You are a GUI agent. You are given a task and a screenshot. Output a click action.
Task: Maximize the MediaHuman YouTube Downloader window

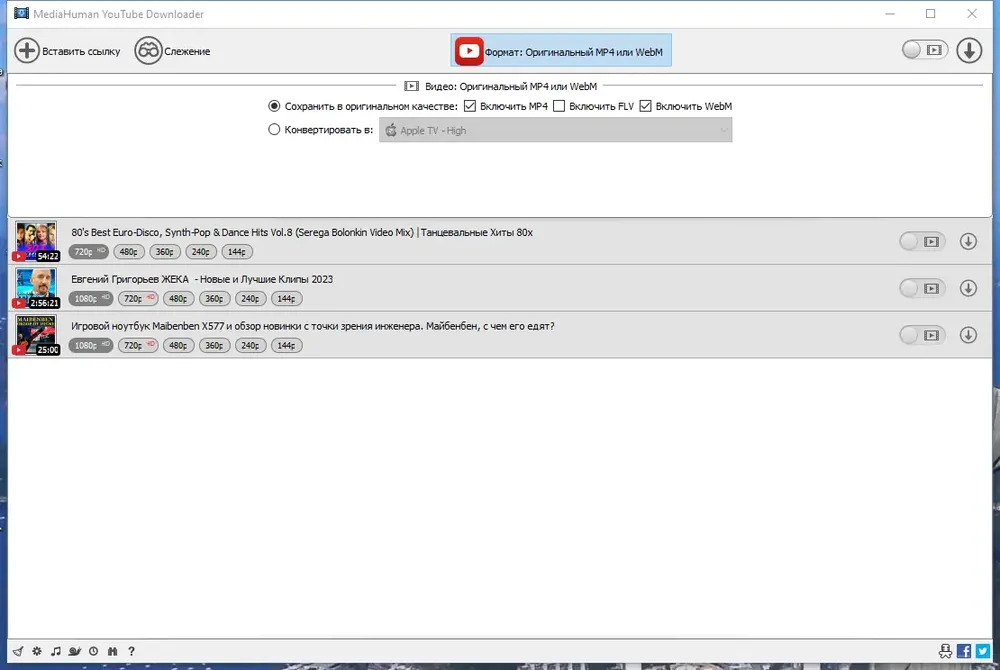[x=930, y=13]
